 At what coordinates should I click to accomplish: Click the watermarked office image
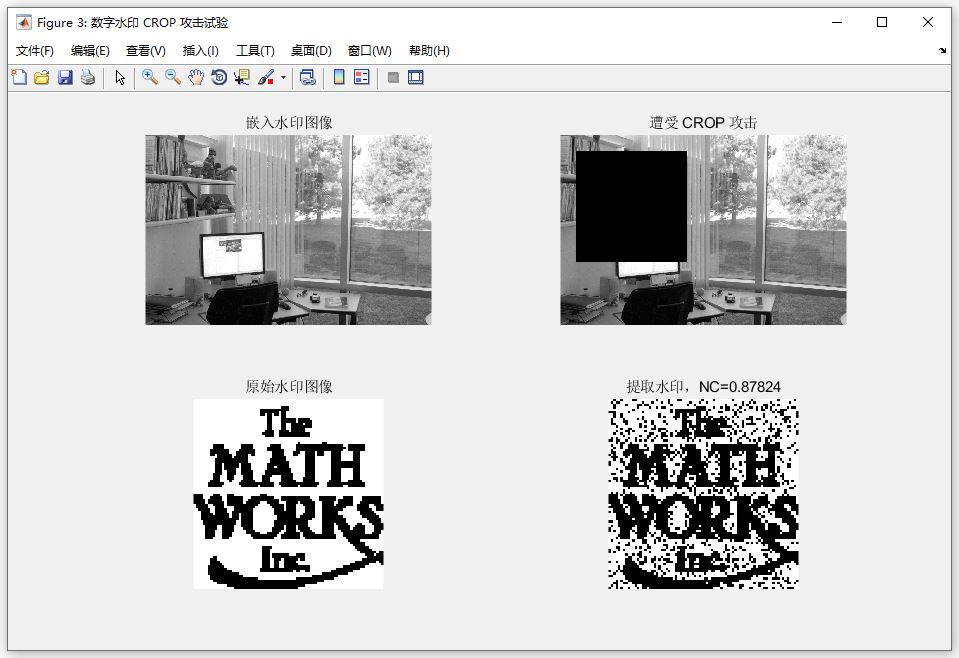(x=289, y=230)
